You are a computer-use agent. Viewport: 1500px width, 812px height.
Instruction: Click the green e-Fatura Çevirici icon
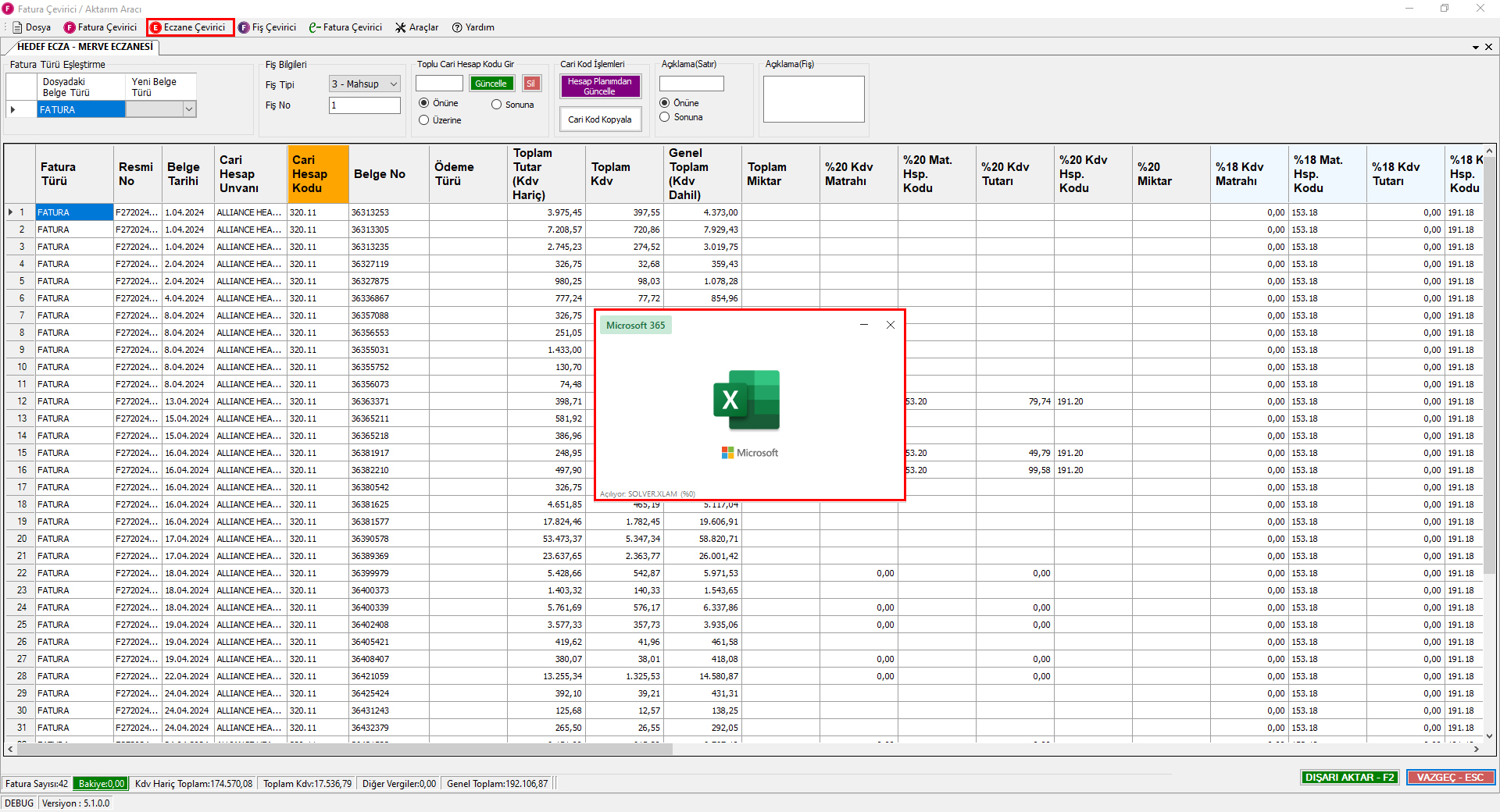coord(314,27)
